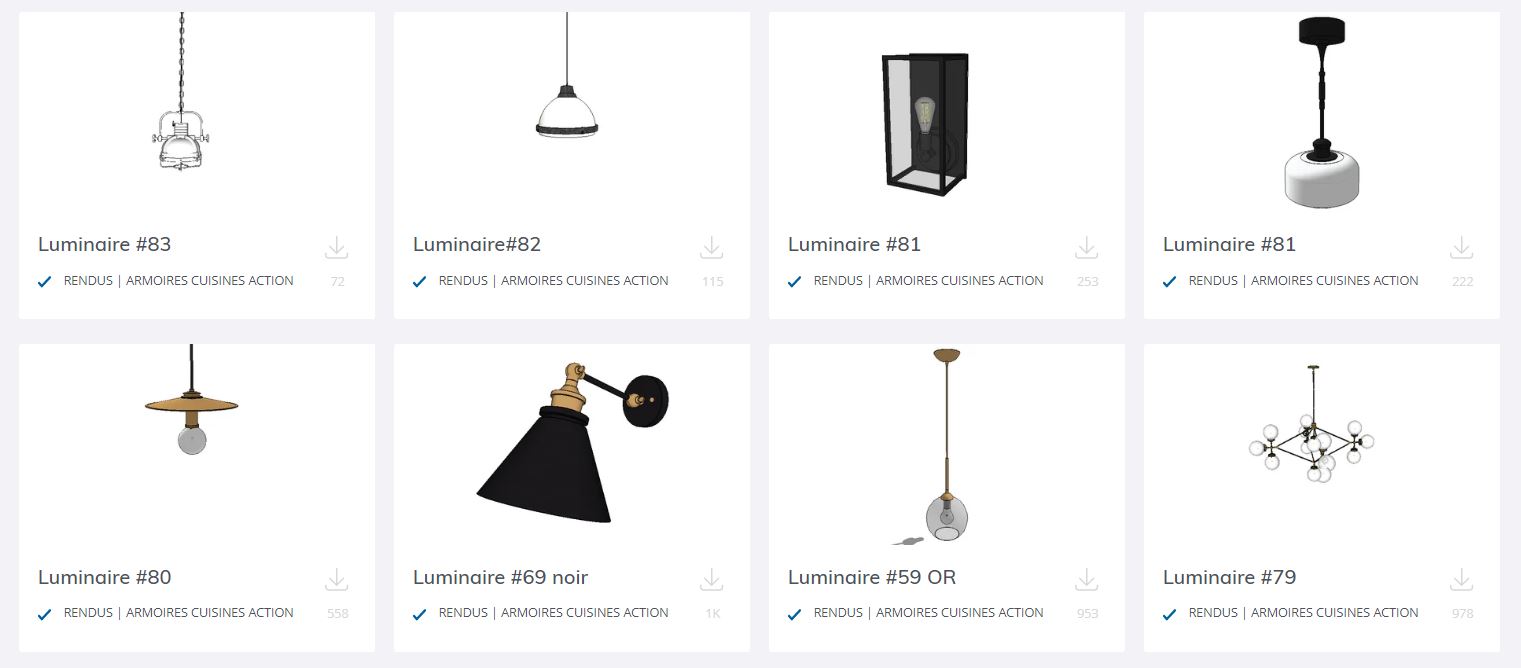Select the black glass lantern thumbnail

tap(925, 125)
